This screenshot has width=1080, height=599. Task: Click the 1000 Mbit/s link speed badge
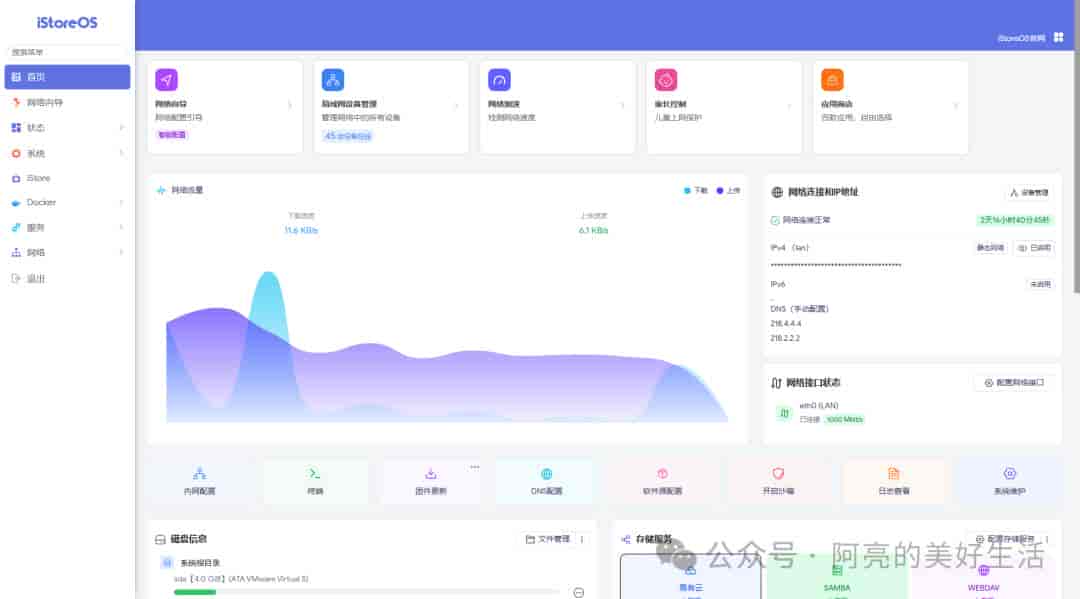(x=844, y=419)
